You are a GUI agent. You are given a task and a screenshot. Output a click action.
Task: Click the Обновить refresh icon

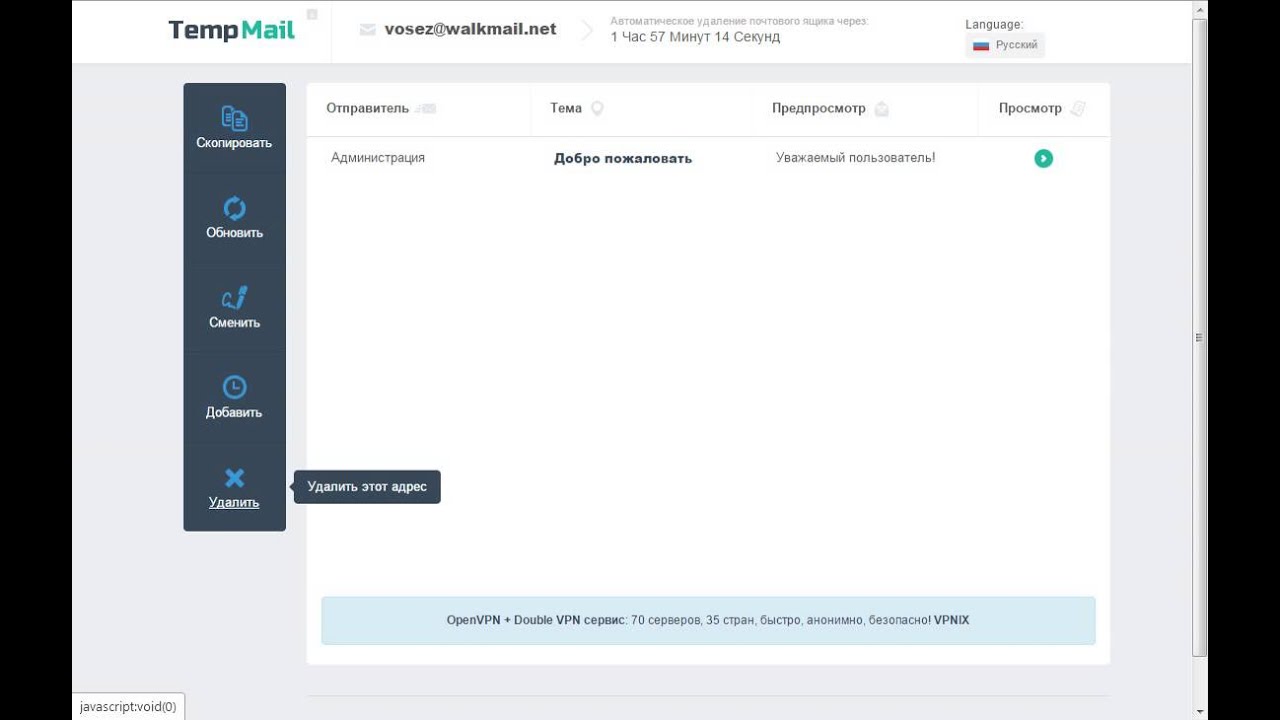pyautogui.click(x=234, y=208)
